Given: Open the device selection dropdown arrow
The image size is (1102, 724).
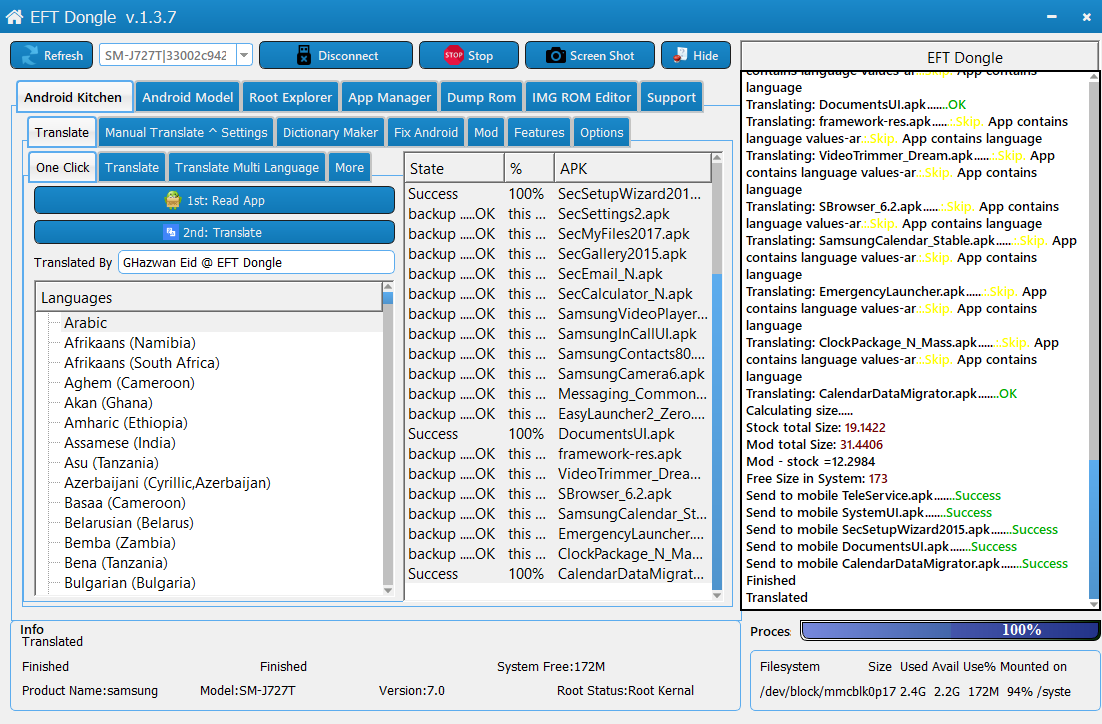Looking at the screenshot, I should click(x=244, y=55).
